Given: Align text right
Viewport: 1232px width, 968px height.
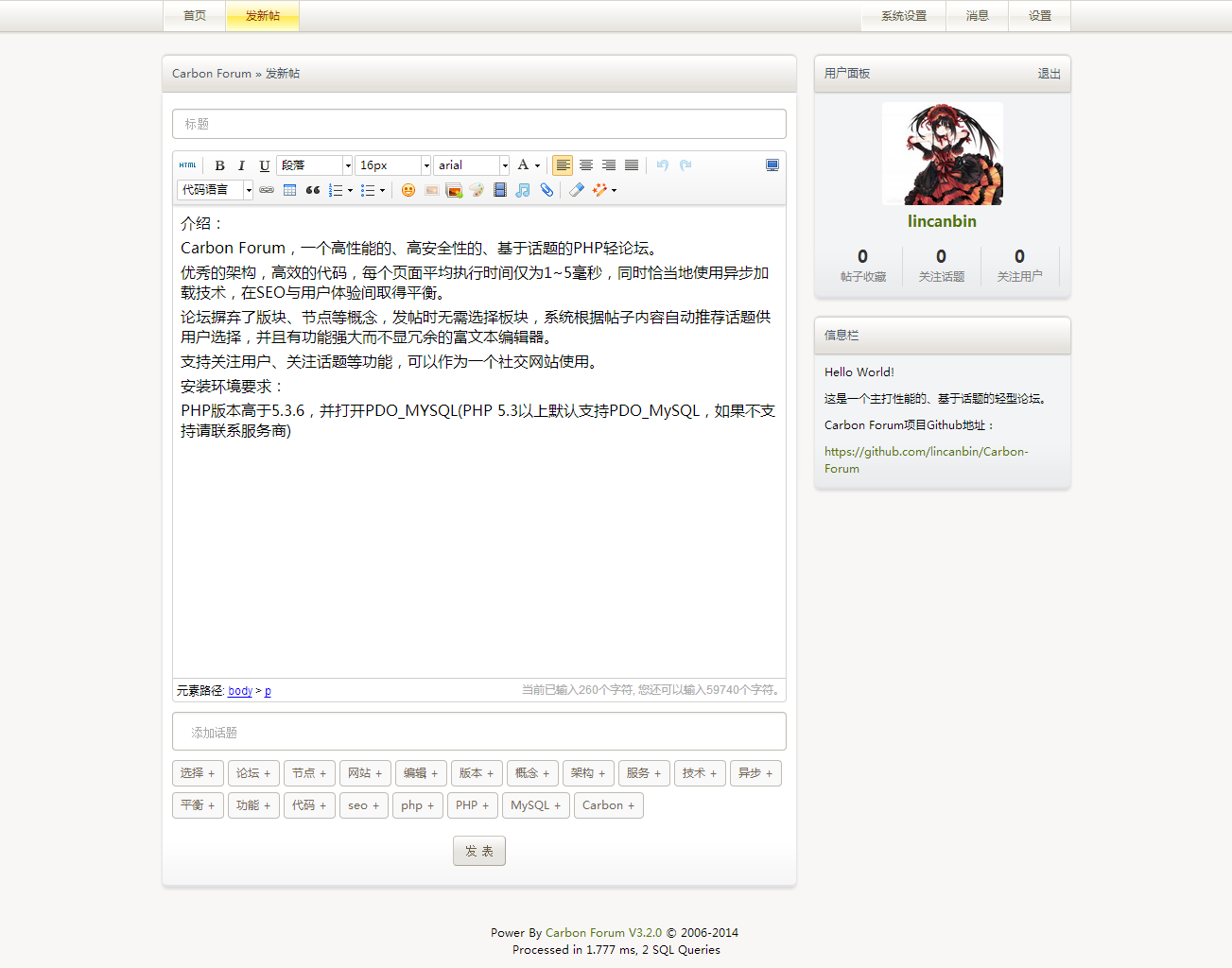Looking at the screenshot, I should point(609,165).
